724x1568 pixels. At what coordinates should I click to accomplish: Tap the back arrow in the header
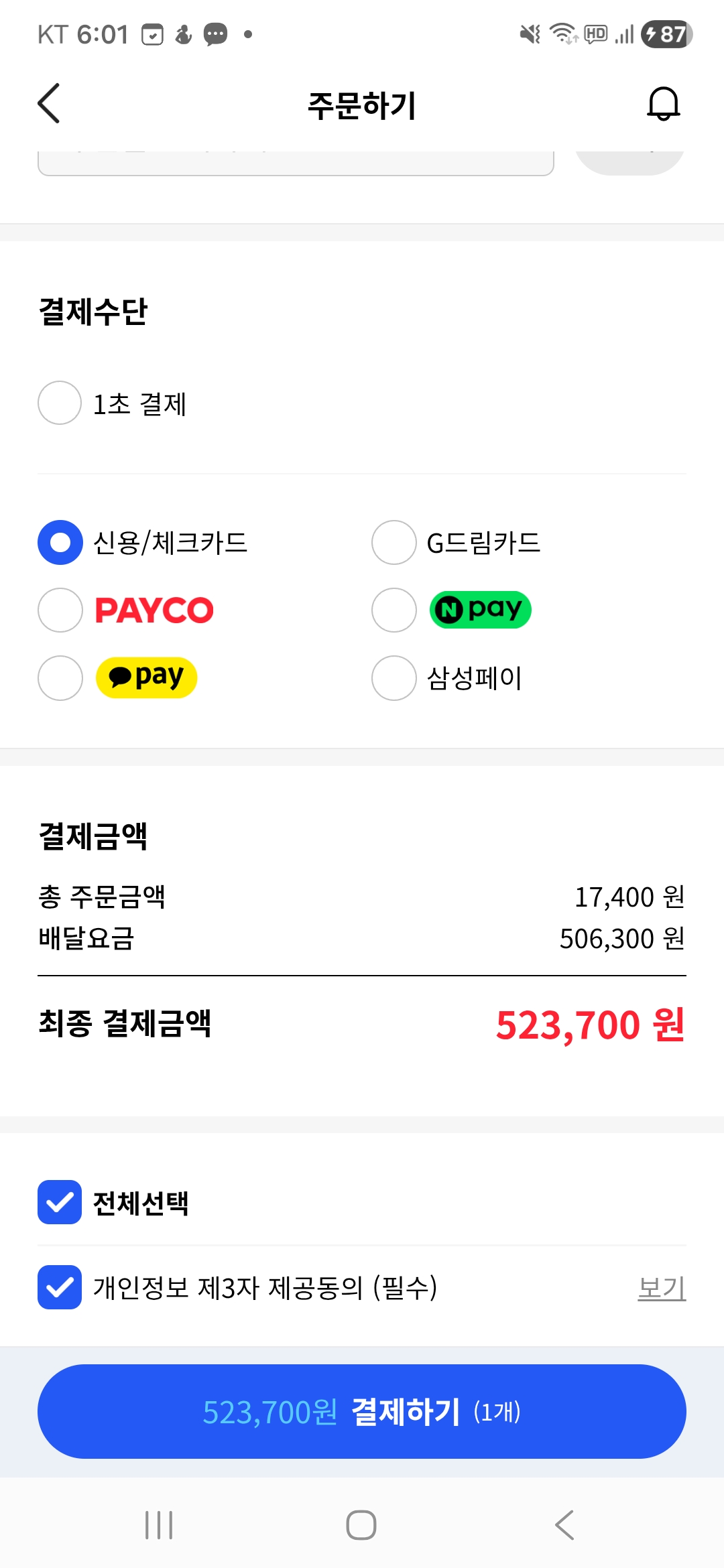49,104
